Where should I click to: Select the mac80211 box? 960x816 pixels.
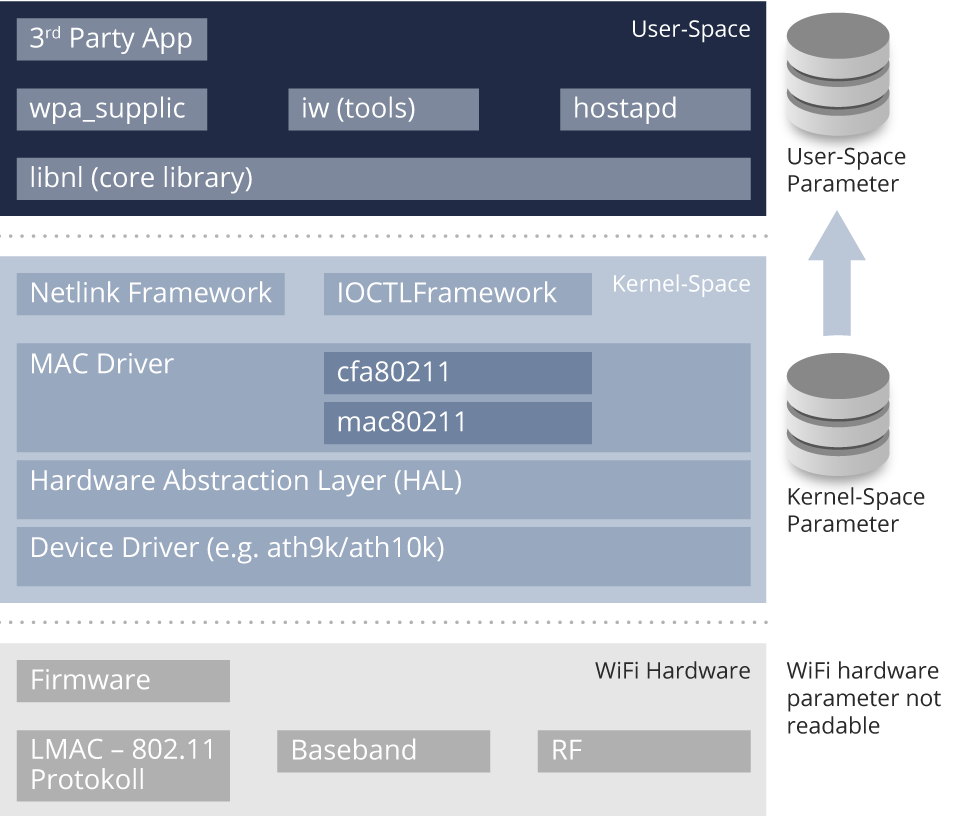point(458,423)
